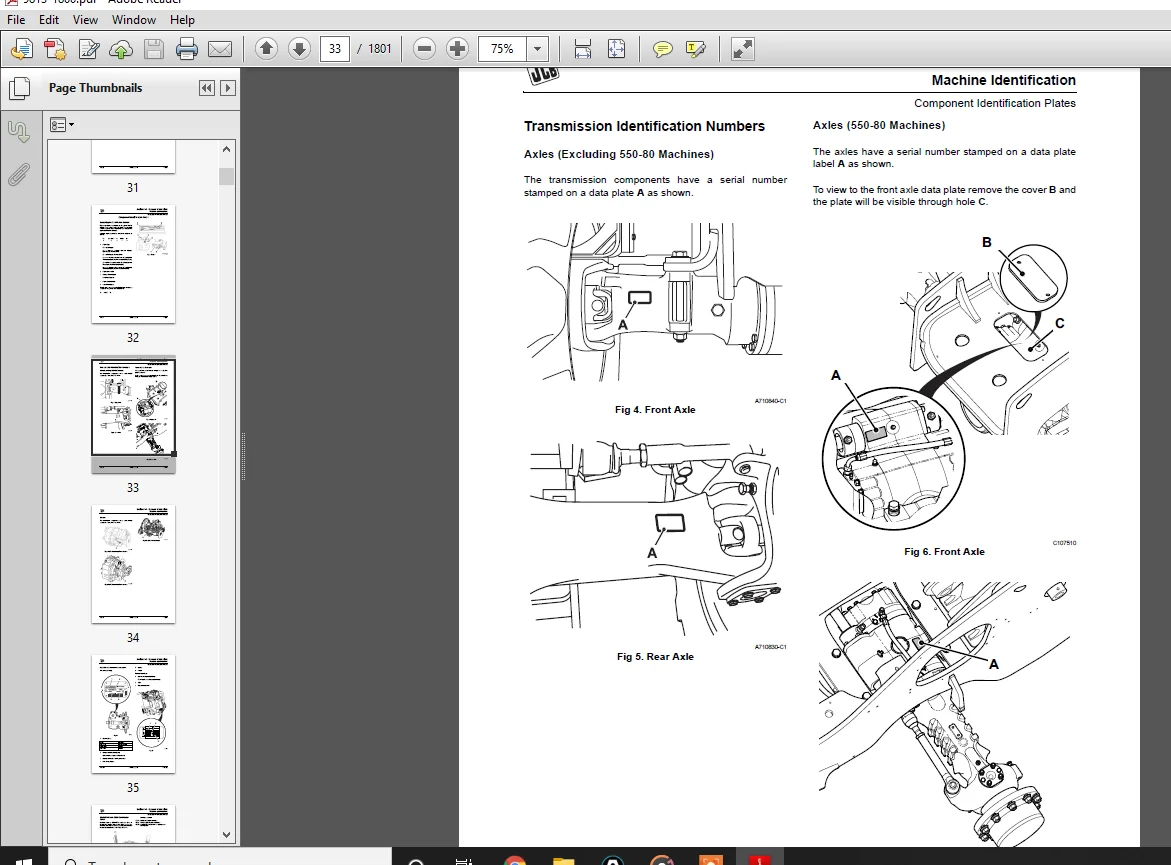Click the page number field showing 33
This screenshot has width=1171, height=865.
click(x=335, y=49)
